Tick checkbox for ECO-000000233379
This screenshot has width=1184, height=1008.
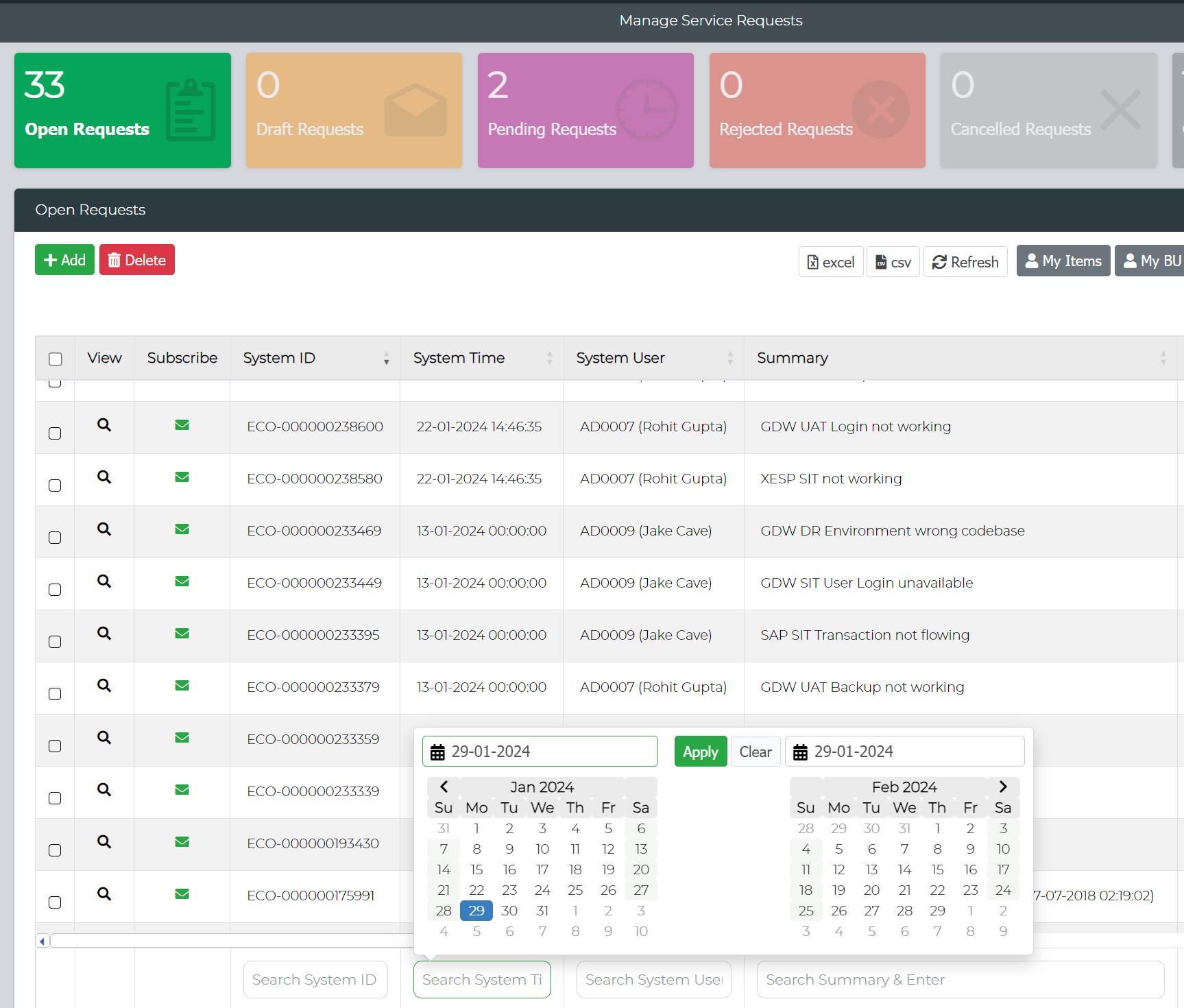55,694
